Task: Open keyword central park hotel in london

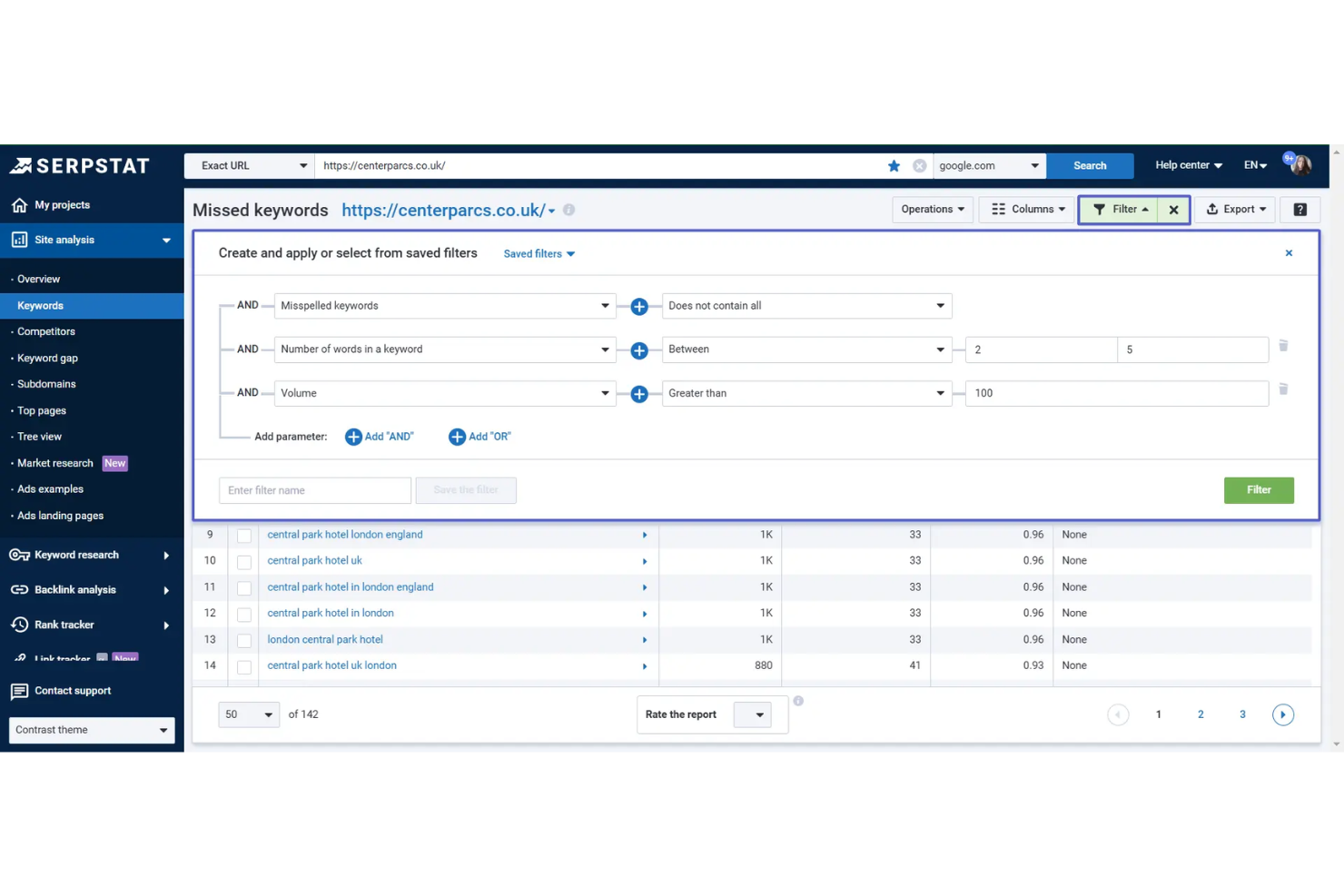Action: [x=330, y=613]
